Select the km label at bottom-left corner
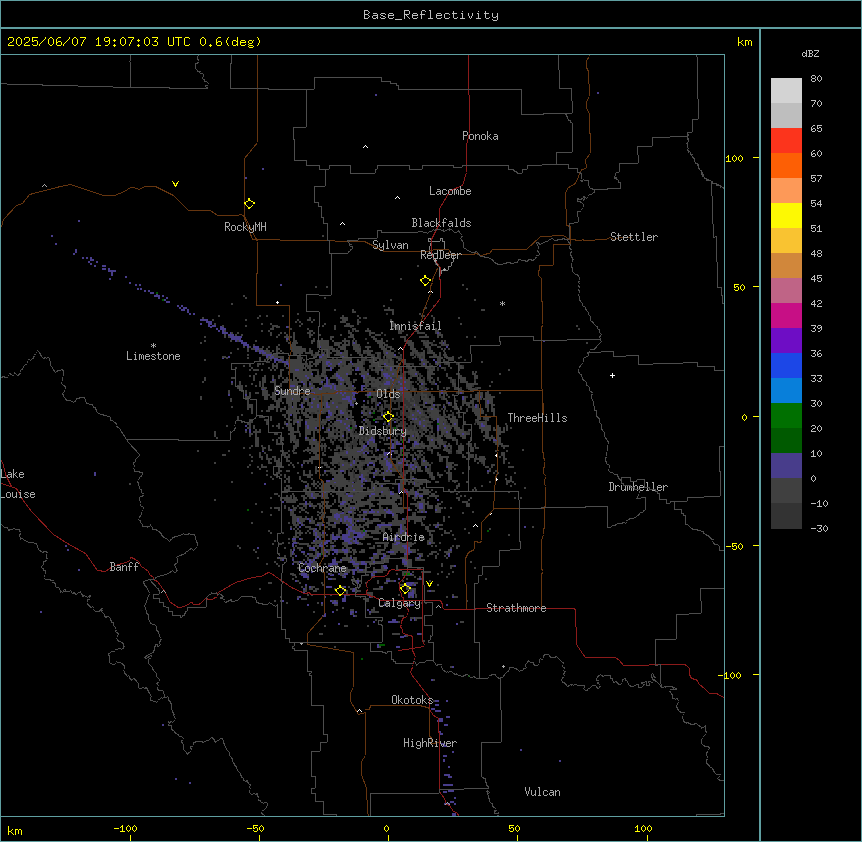The image size is (862, 842). tap(15, 830)
